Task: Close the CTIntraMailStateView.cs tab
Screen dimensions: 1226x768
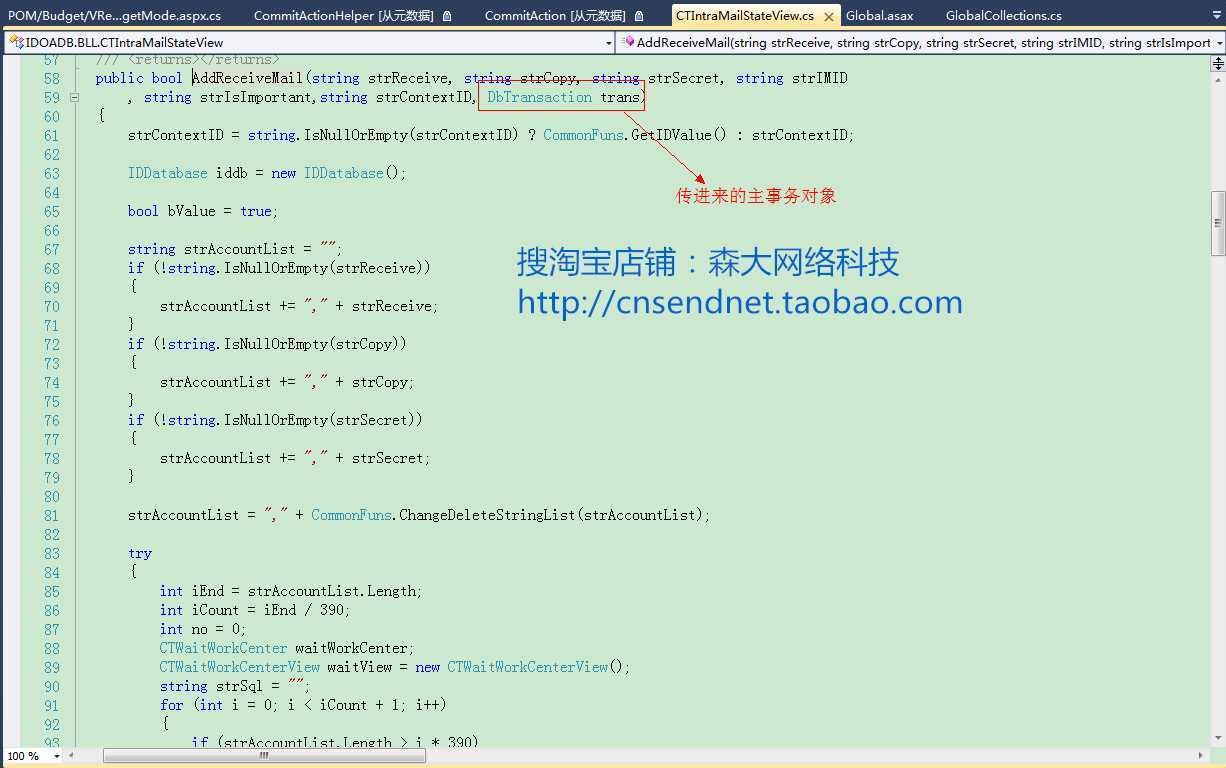Action: pos(830,16)
